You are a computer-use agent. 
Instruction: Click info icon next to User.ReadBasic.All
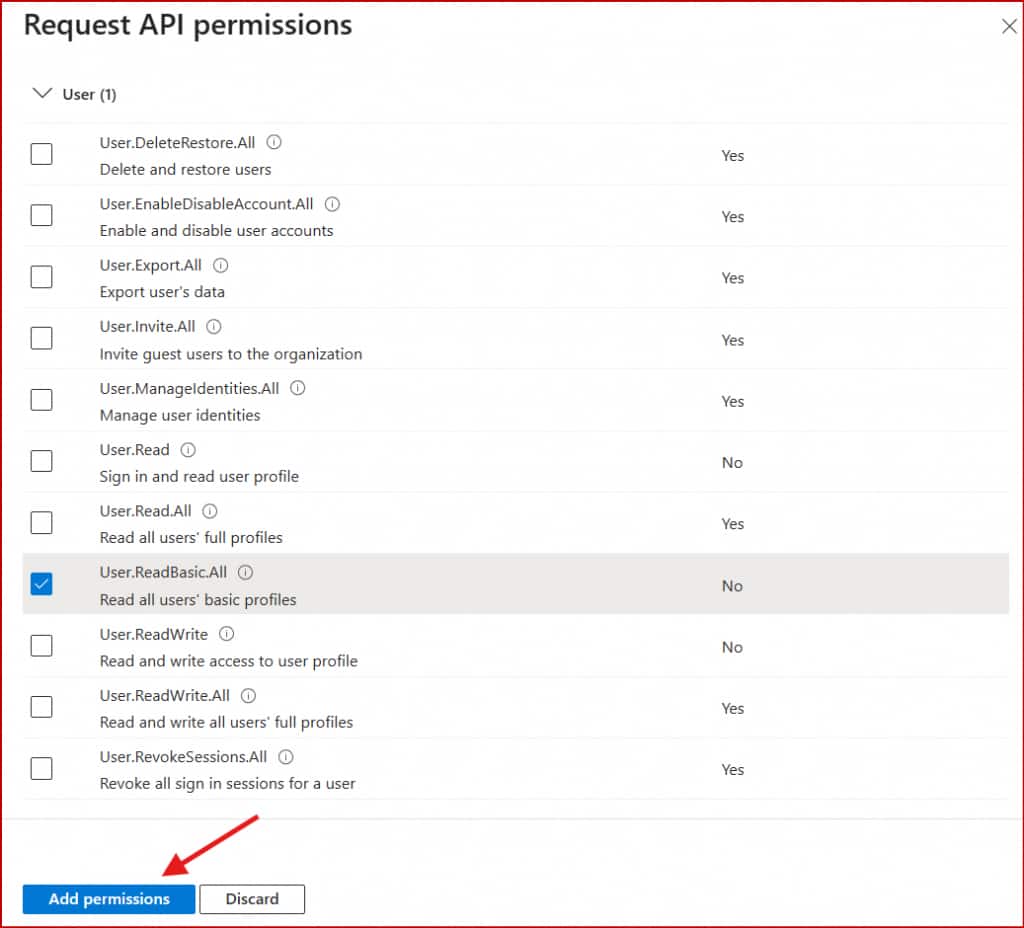(246, 573)
